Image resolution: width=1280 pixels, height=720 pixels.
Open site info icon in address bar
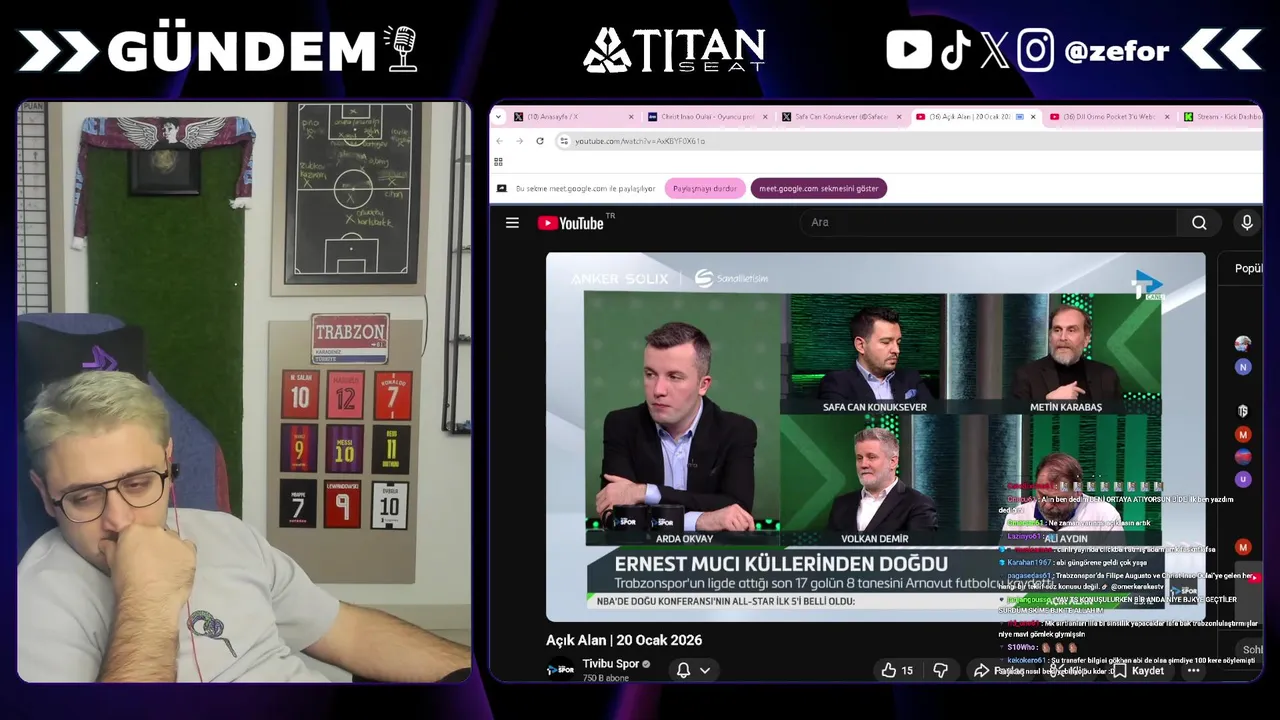pos(564,141)
